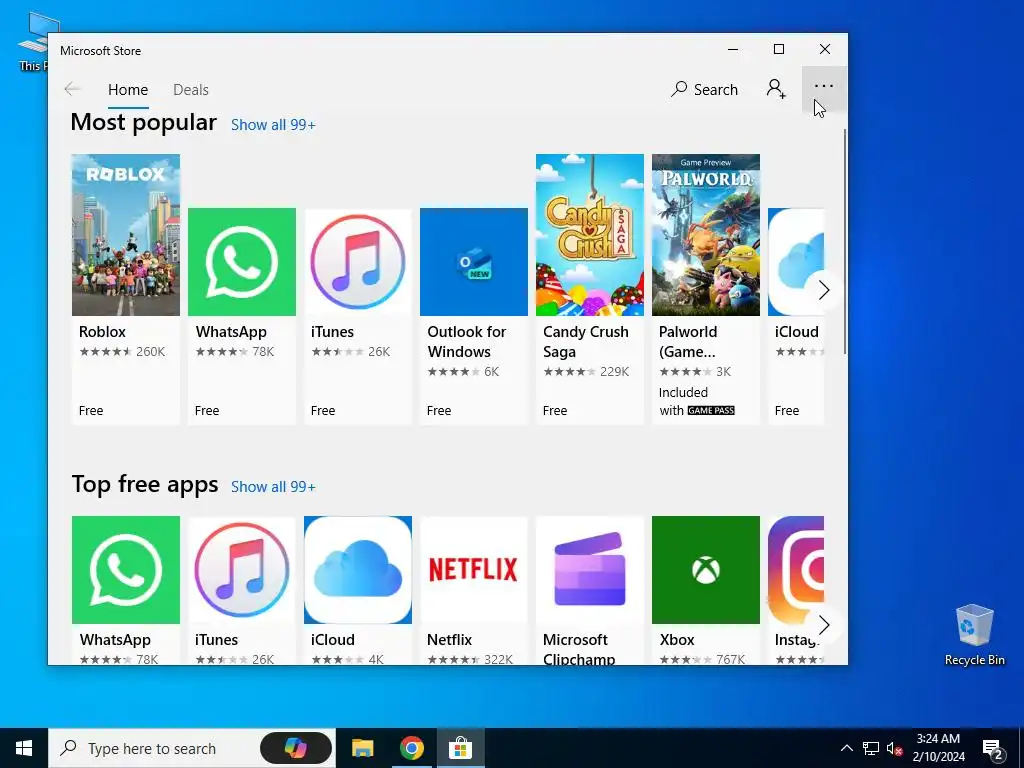Show next apps in Most popular row
This screenshot has height=768, width=1024.
click(824, 290)
